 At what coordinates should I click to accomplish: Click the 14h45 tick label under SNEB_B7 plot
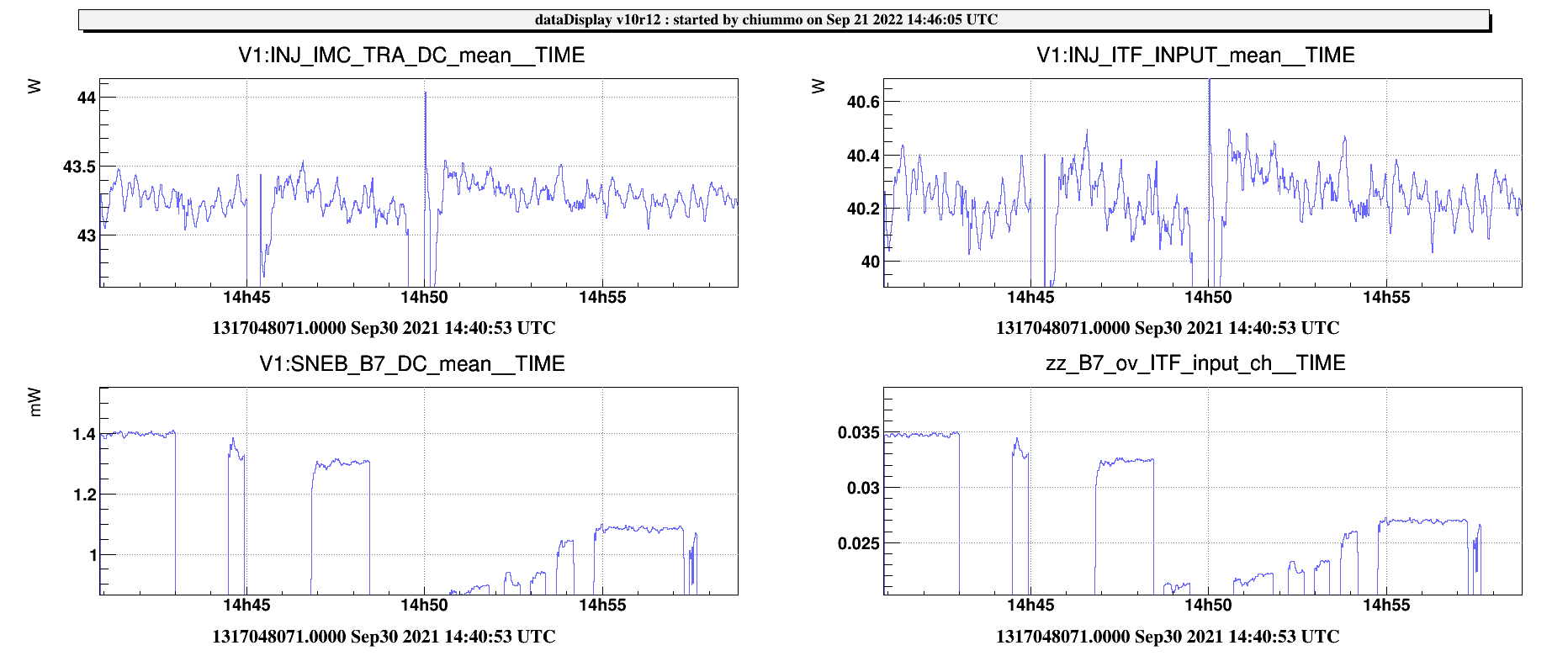point(246,605)
